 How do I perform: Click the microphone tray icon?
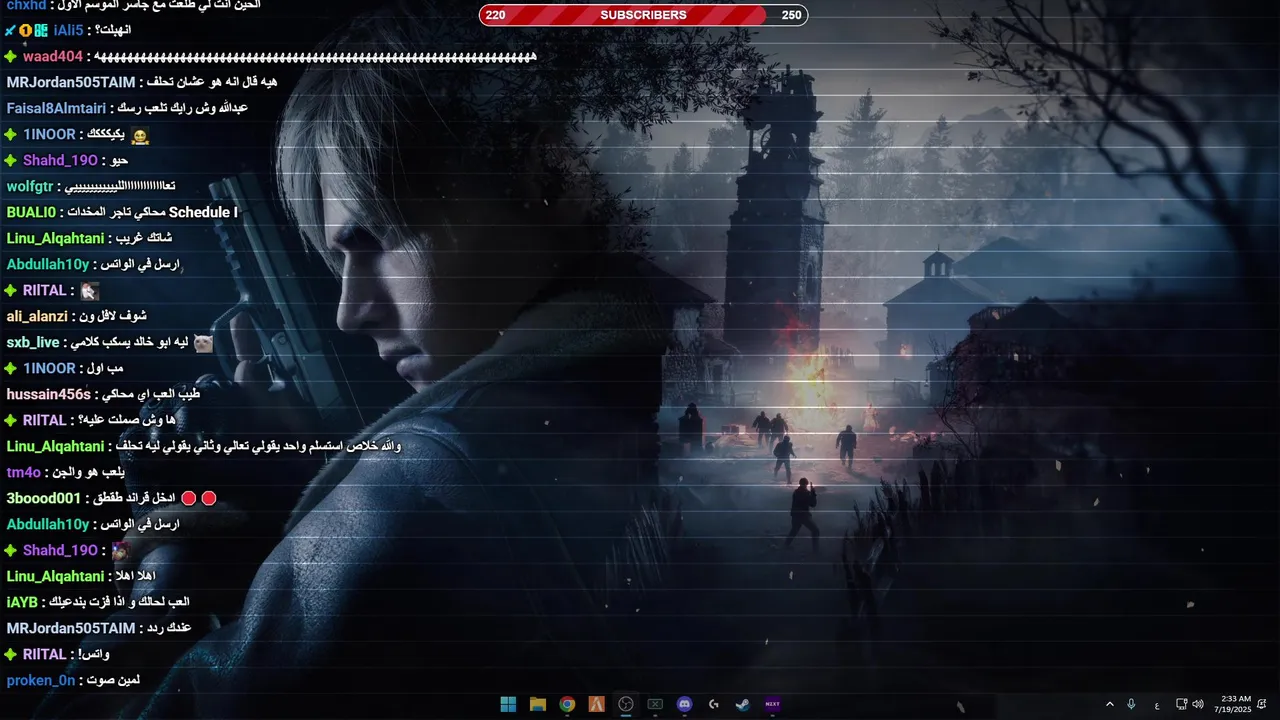(x=1131, y=704)
